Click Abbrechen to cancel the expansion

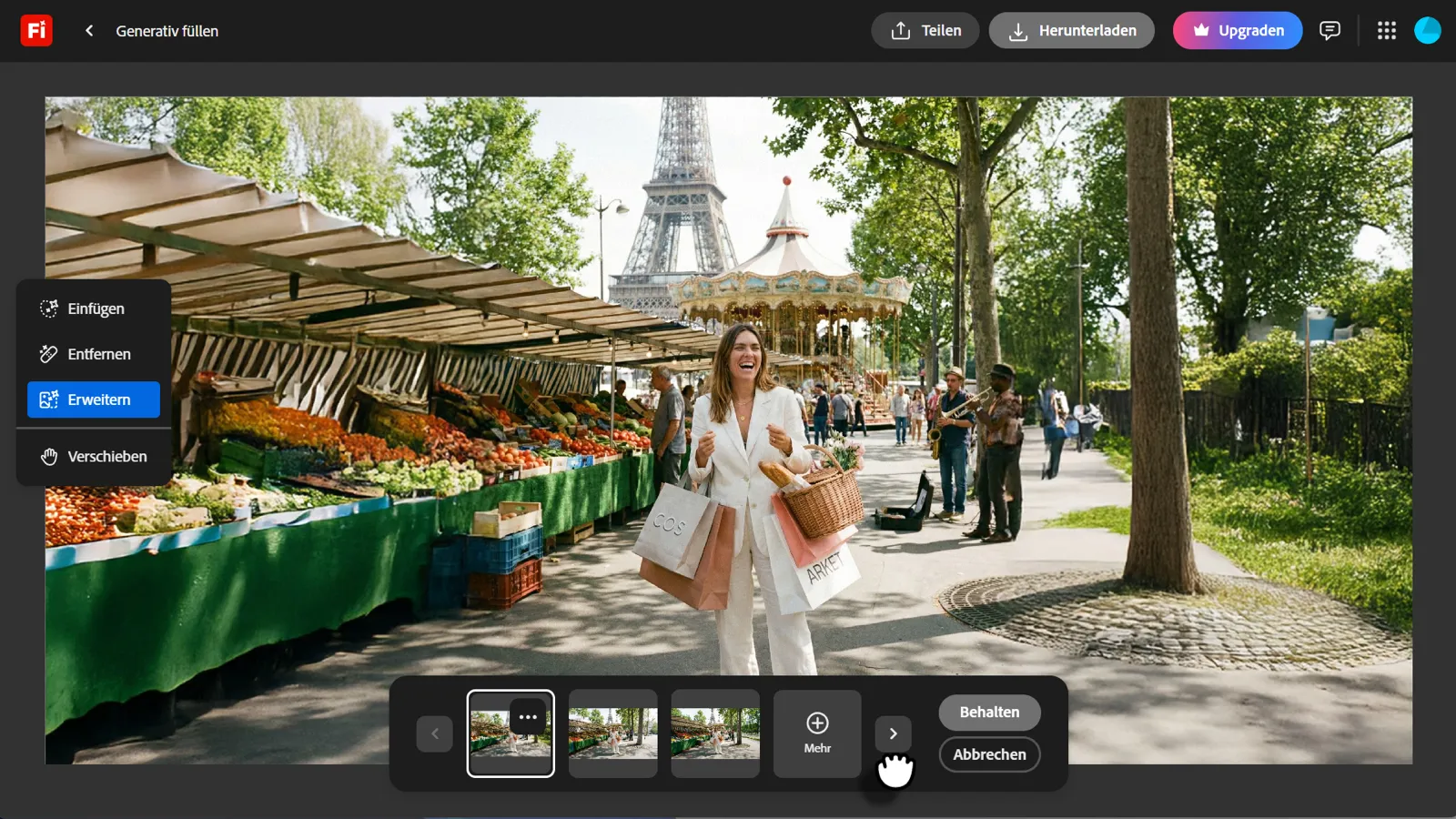pos(989,754)
